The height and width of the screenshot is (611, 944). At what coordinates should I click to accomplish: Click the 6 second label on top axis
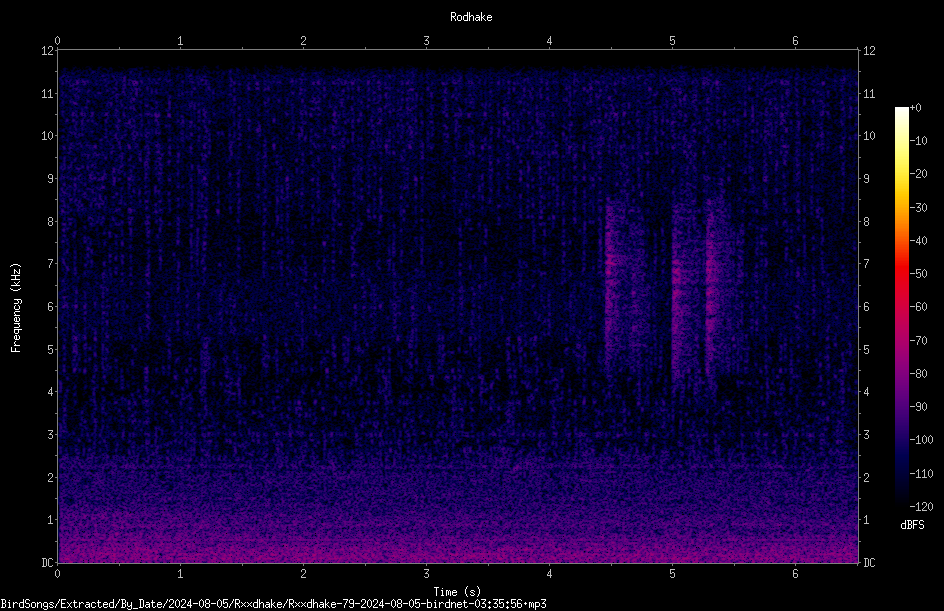[795, 41]
